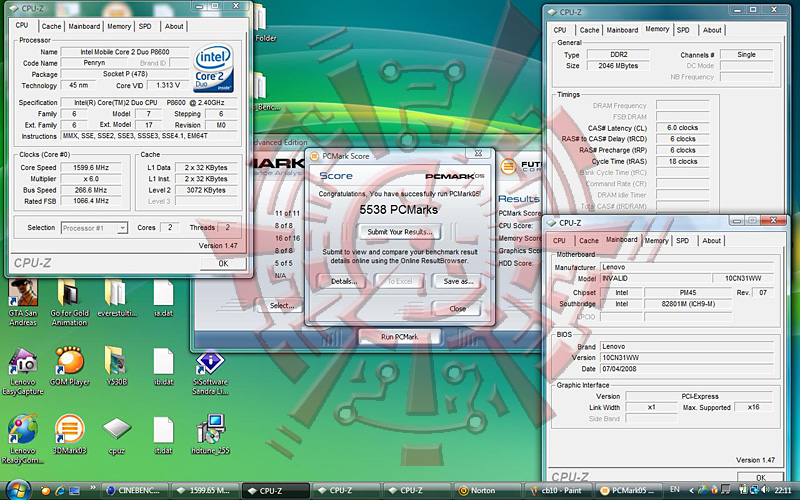800x500 pixels.
Task: Launch Internet Explorer from the quick launch bar
Action: (60, 491)
